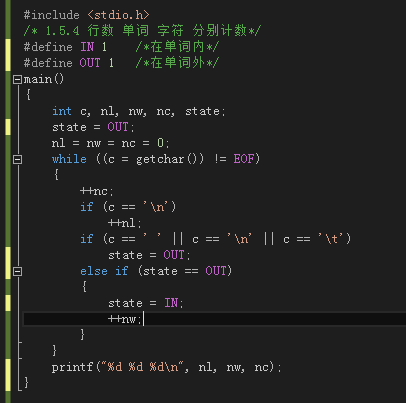Click on the printf function call
This screenshot has height=403, width=406.
(72, 367)
